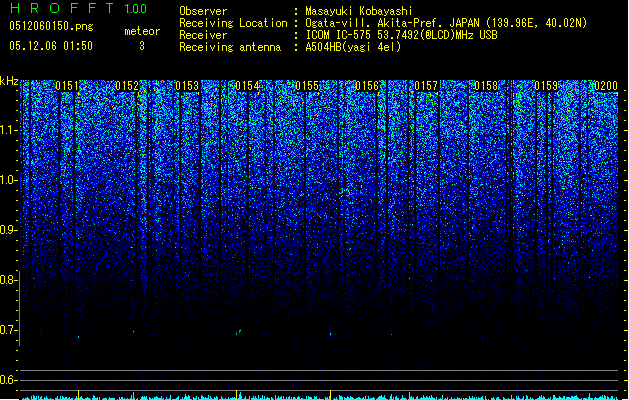The width and height of the screenshot is (629, 400).
Task: Click the 0159 time marker
Action: pos(546,86)
